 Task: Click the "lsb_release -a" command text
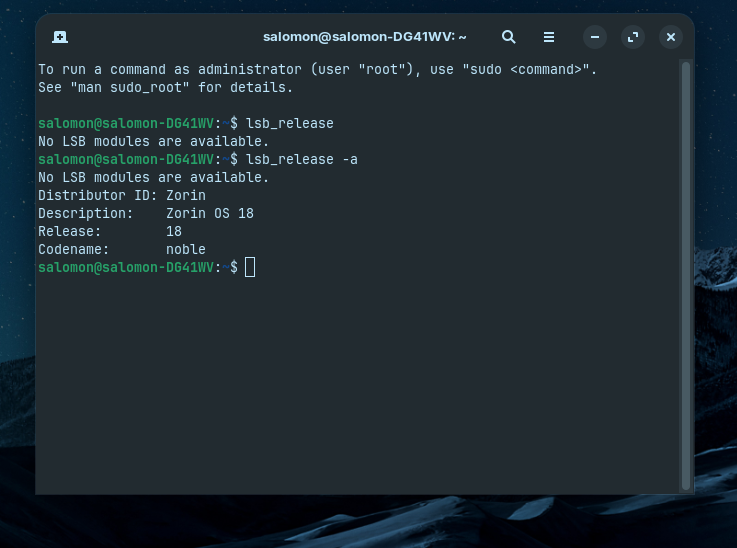tap(302, 159)
